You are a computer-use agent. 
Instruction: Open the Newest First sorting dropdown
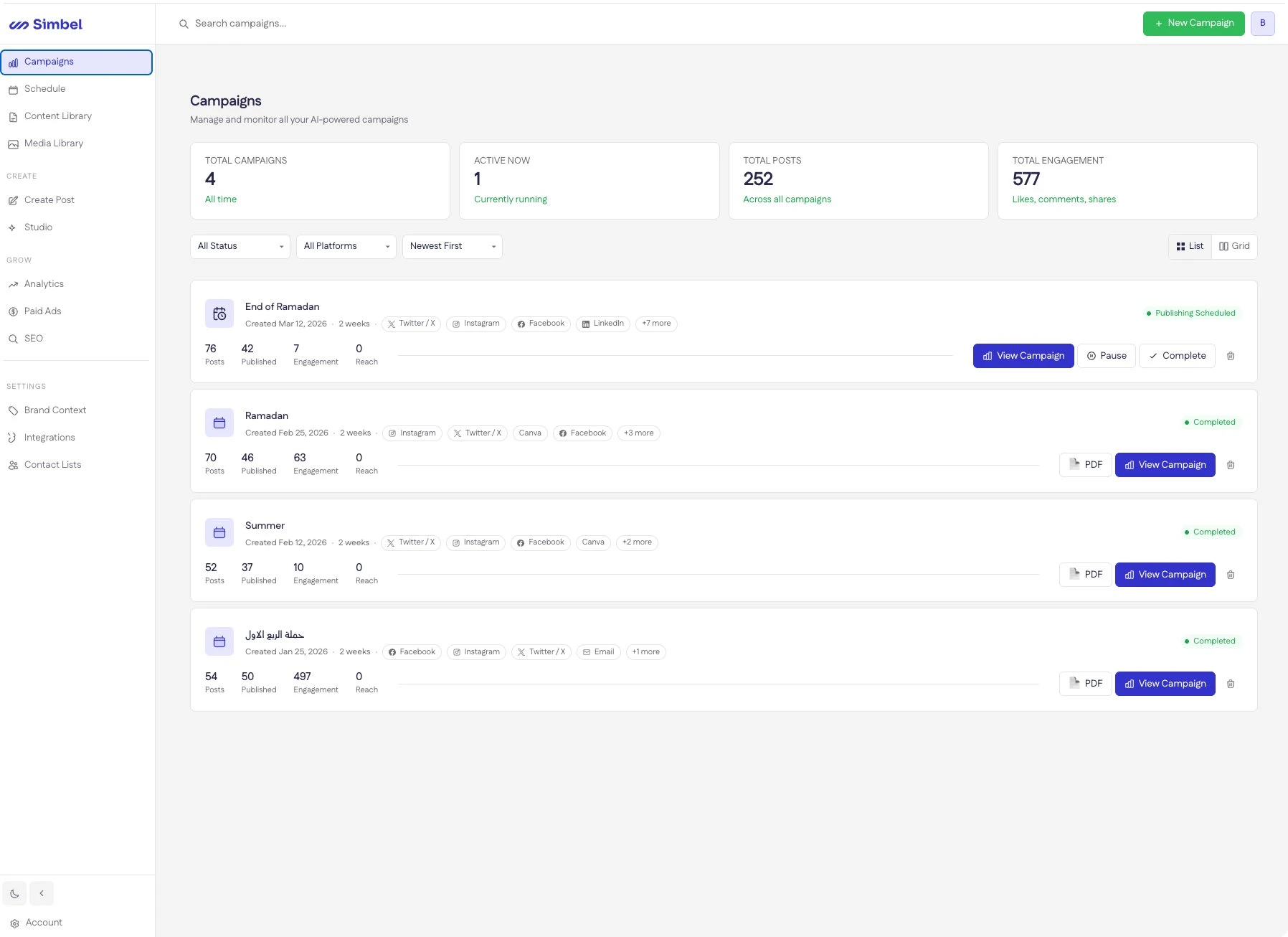click(x=452, y=246)
